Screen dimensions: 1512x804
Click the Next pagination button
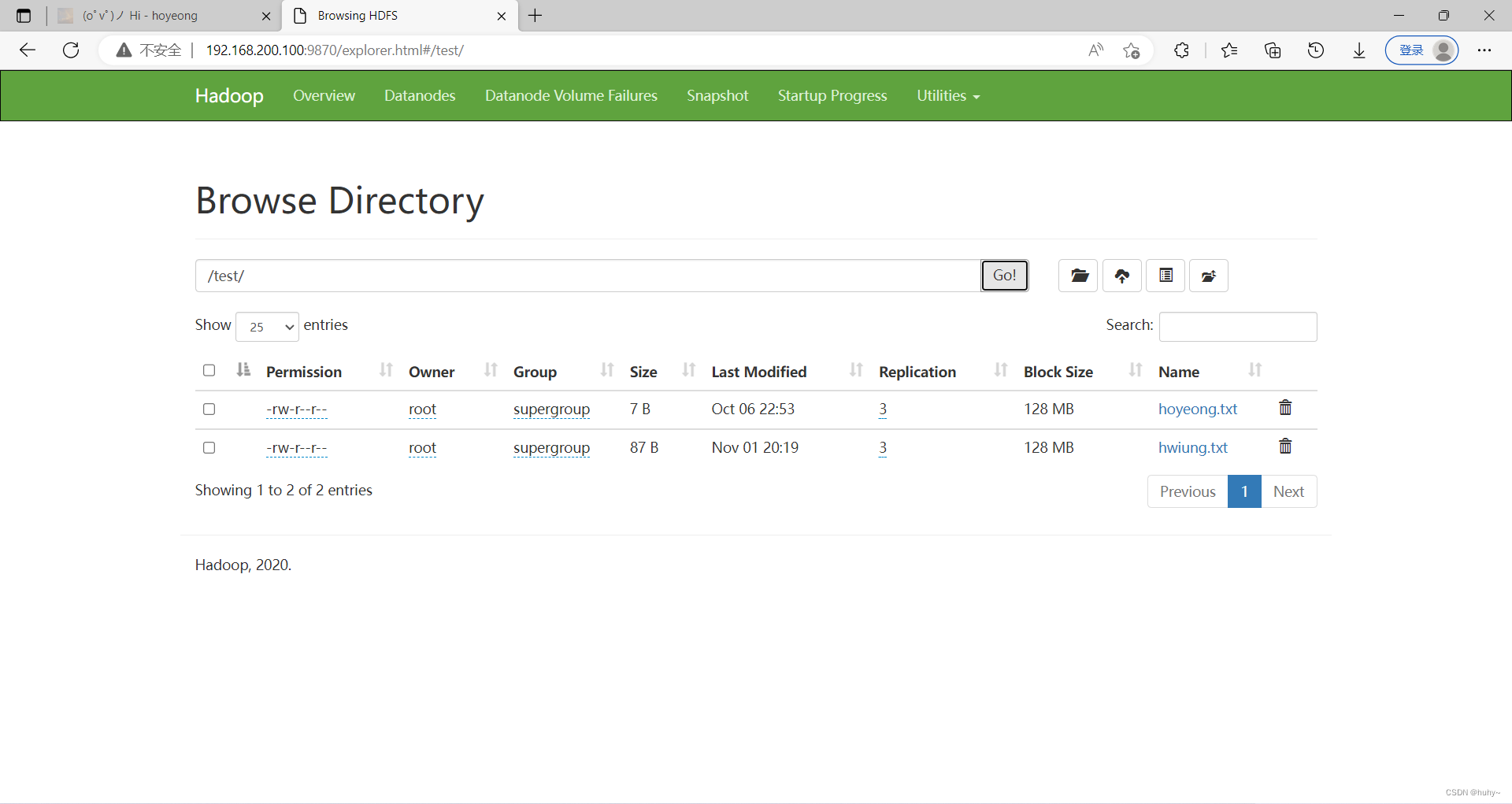coord(1288,491)
